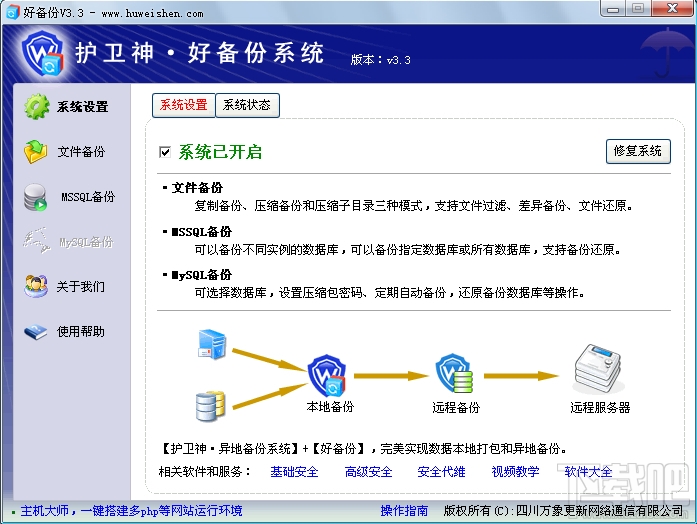
Task: Open the 基础安全 link
Action: (x=294, y=472)
